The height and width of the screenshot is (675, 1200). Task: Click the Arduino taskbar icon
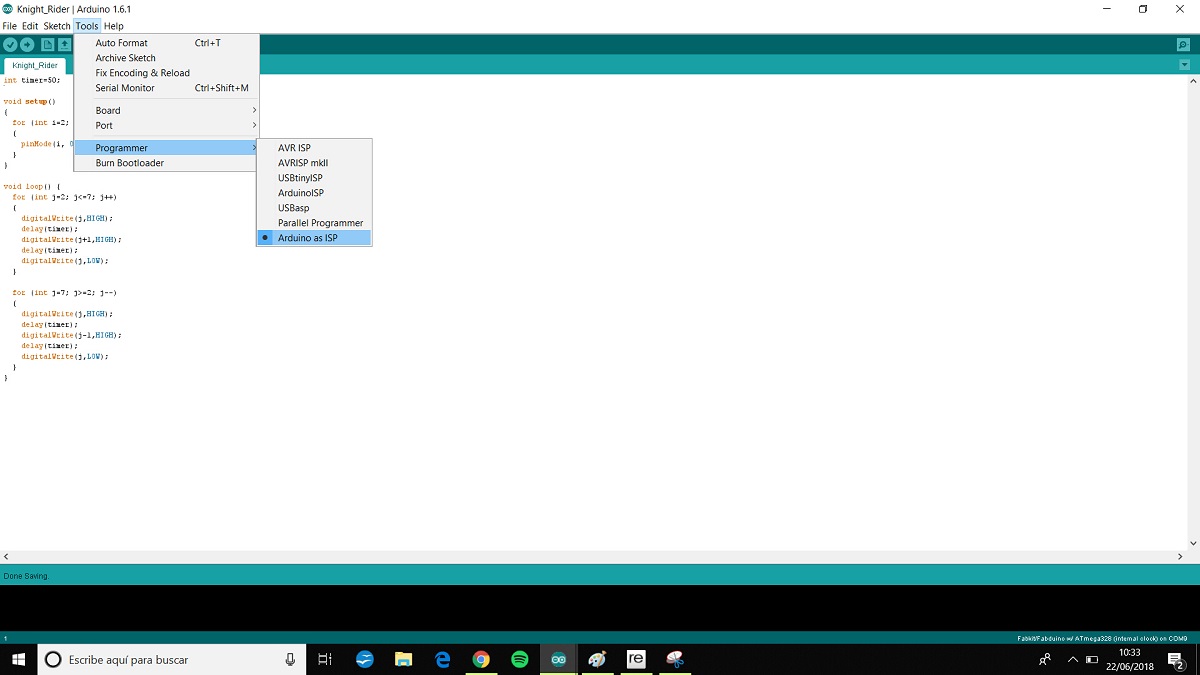[x=559, y=659]
